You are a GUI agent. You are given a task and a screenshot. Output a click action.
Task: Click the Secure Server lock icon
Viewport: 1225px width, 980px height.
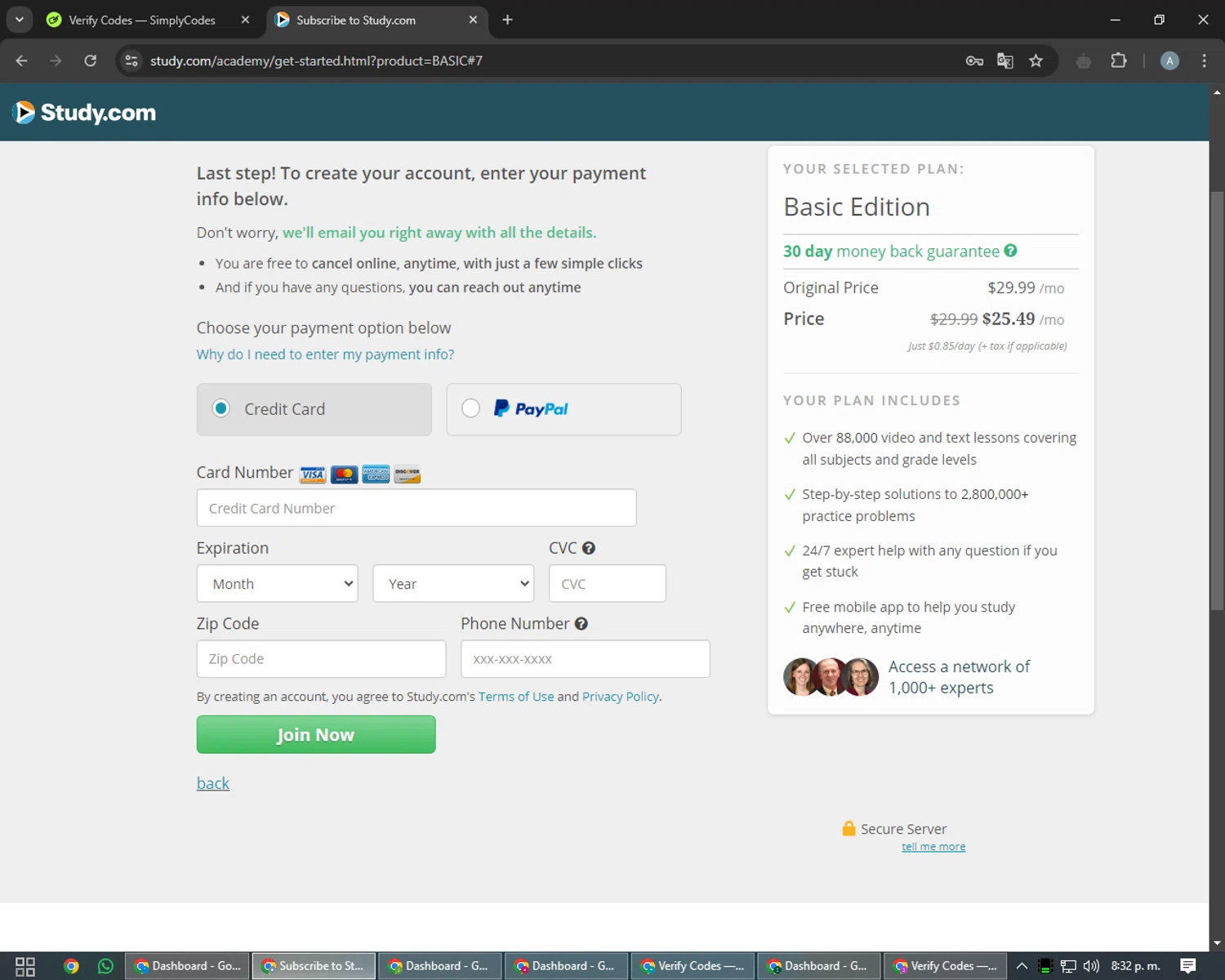(x=849, y=828)
